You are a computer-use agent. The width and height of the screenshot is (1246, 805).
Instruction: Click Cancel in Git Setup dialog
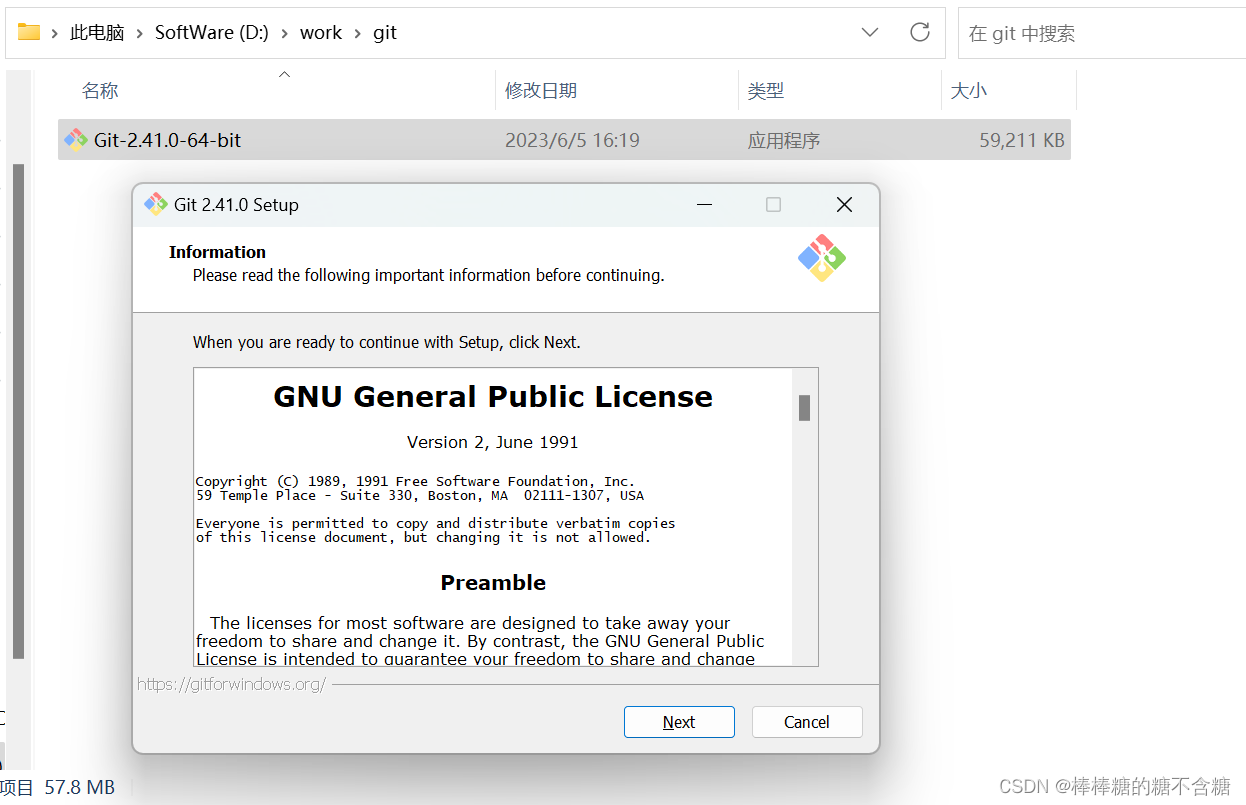pos(807,722)
